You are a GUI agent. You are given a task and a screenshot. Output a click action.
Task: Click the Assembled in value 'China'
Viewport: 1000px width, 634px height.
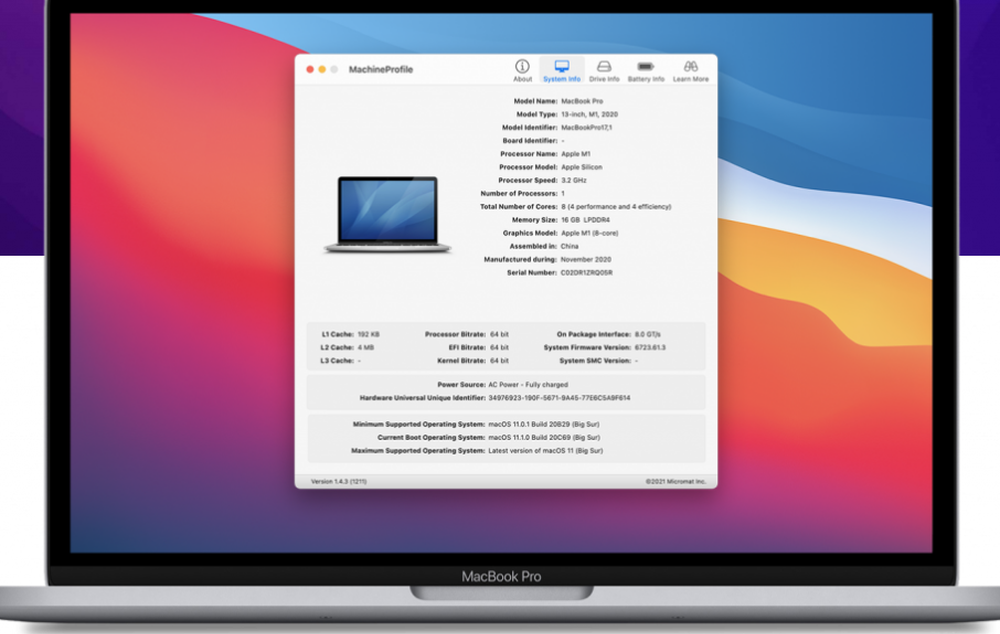point(570,246)
